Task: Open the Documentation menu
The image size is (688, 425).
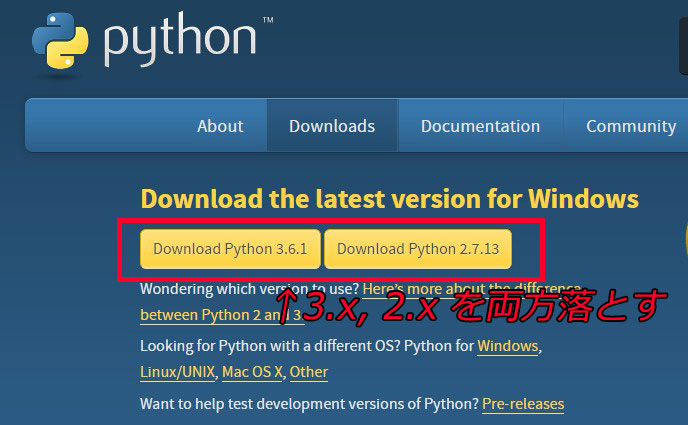Action: point(480,126)
